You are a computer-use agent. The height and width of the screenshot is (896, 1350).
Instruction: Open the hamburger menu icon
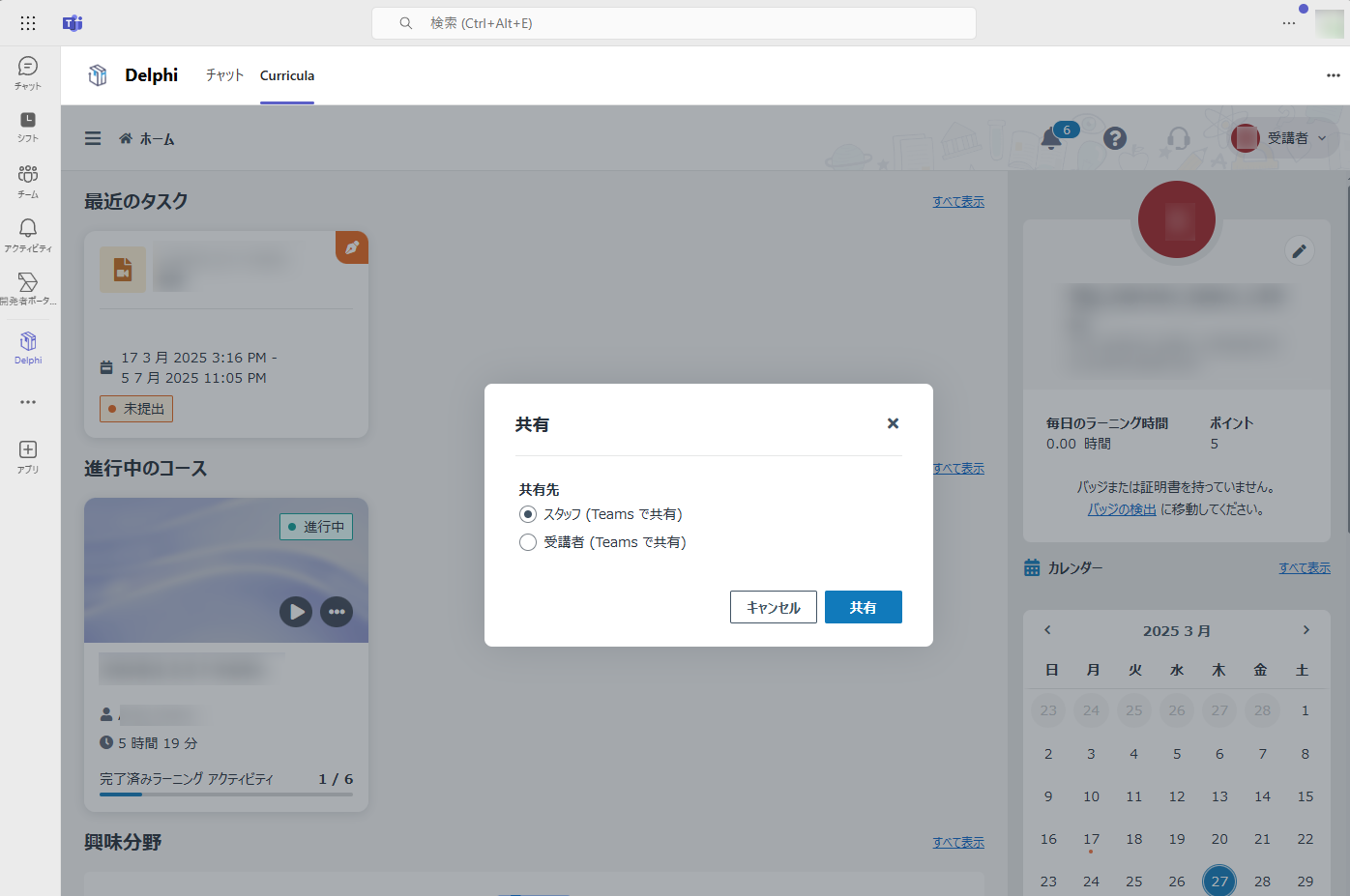point(92,138)
